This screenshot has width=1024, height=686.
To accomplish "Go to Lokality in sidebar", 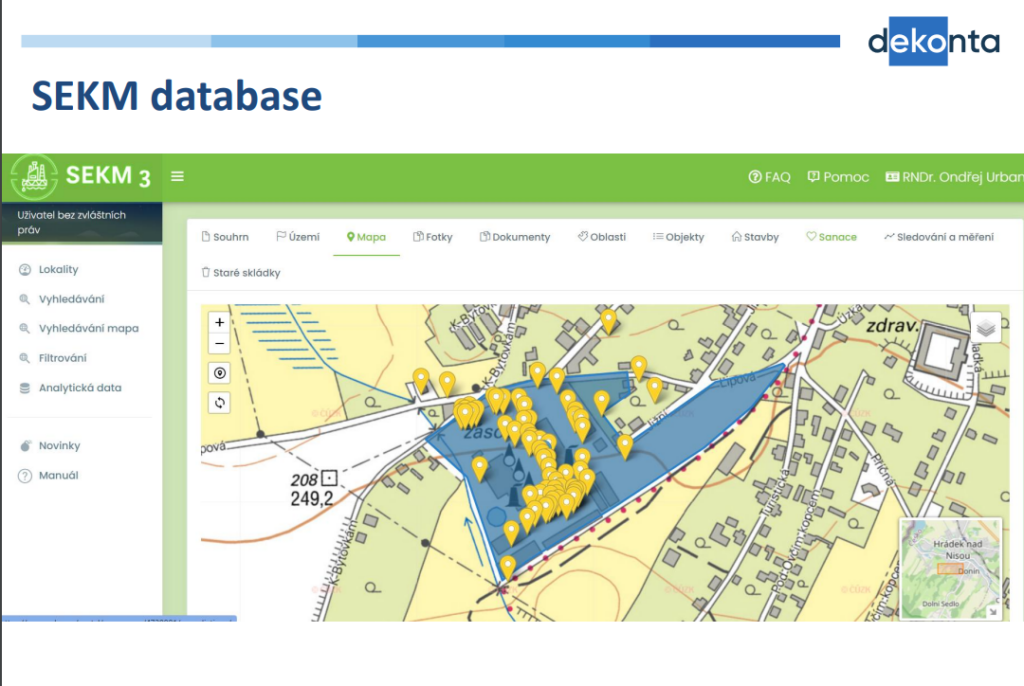I will (x=58, y=269).
